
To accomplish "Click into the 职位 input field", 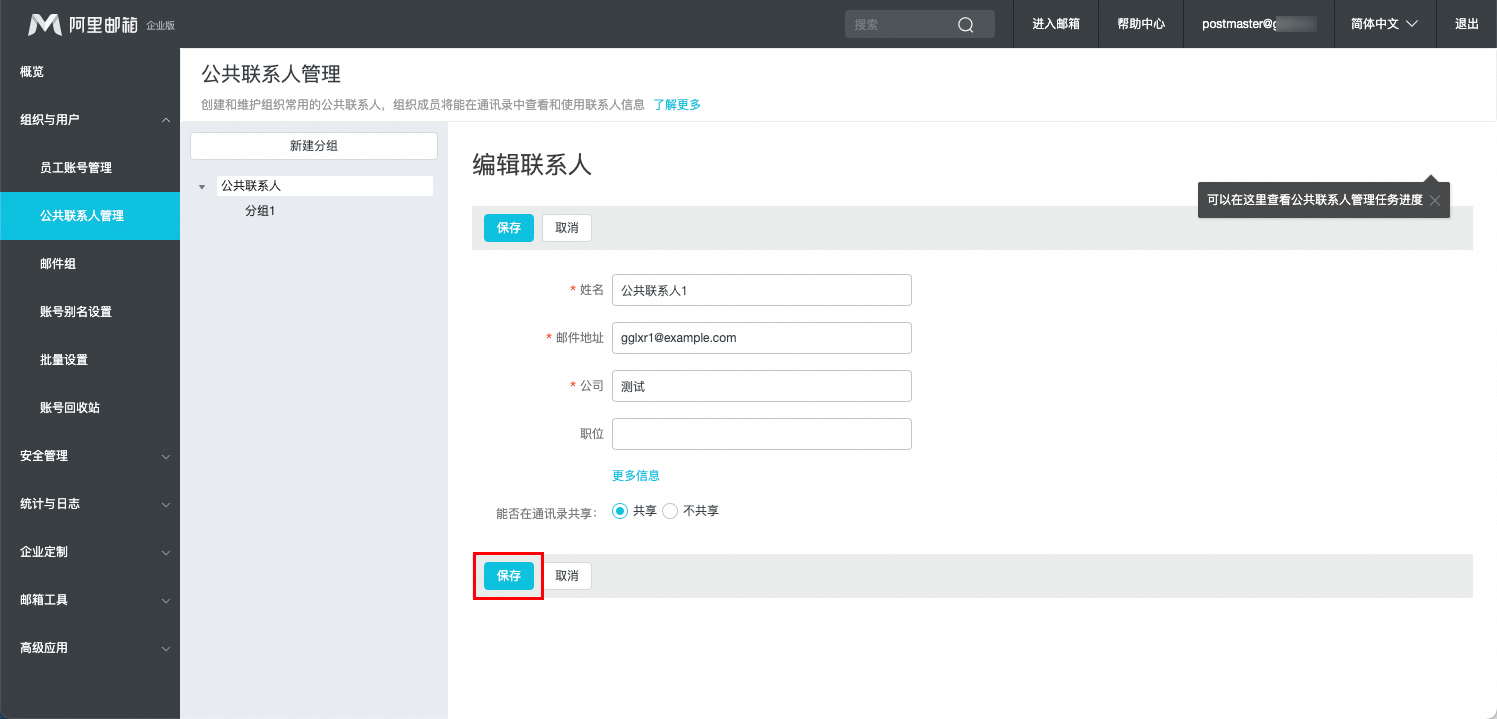I will click(762, 434).
